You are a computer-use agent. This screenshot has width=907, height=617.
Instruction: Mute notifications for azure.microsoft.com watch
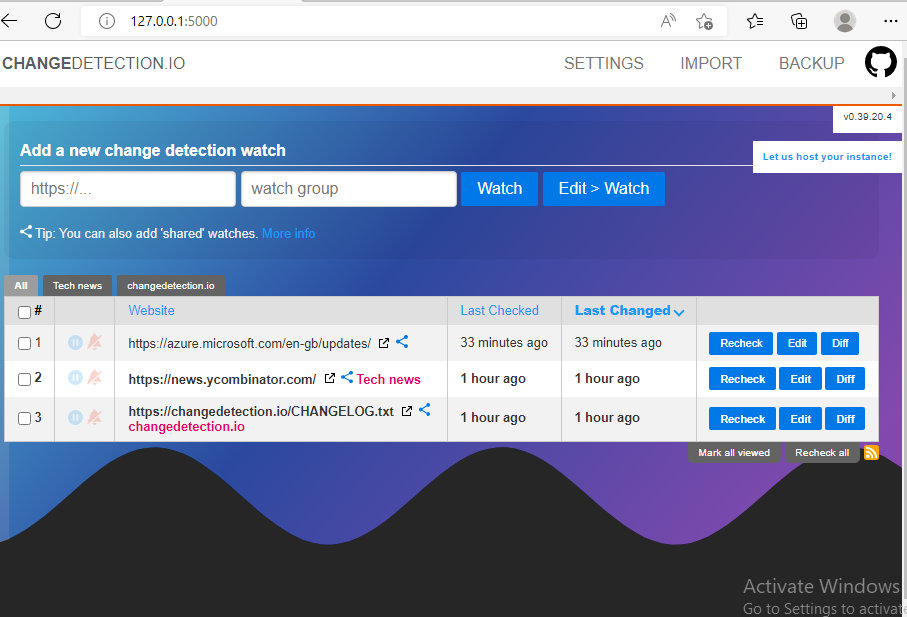click(x=94, y=342)
